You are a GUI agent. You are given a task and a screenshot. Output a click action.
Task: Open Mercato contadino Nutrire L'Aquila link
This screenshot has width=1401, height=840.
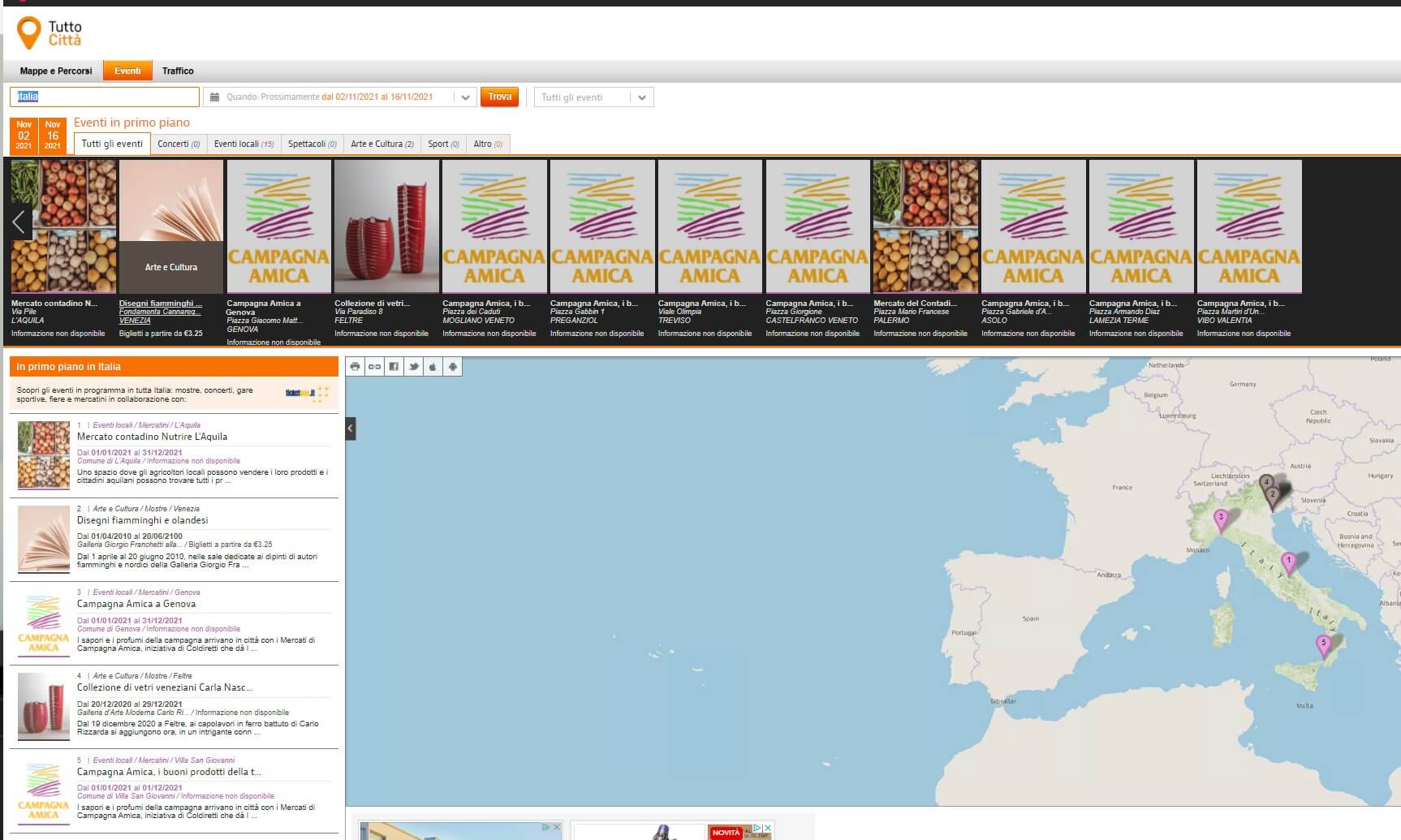152,437
